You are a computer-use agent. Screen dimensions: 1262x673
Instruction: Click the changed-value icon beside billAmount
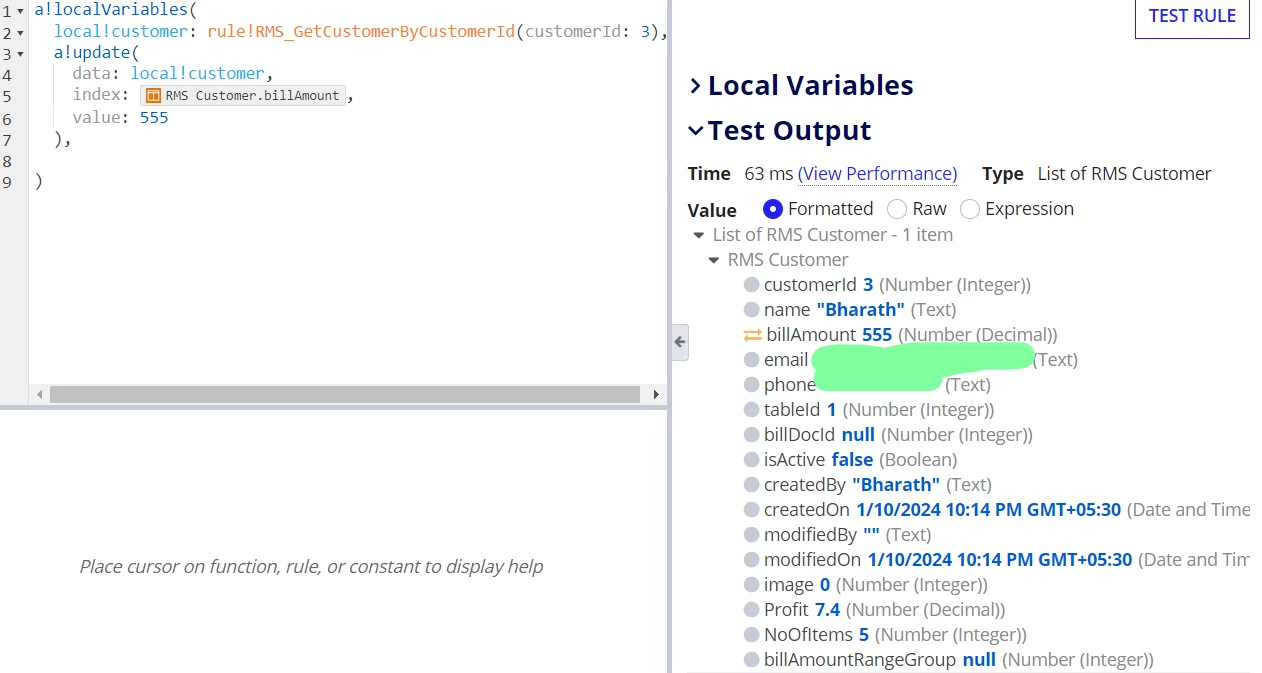pos(753,335)
